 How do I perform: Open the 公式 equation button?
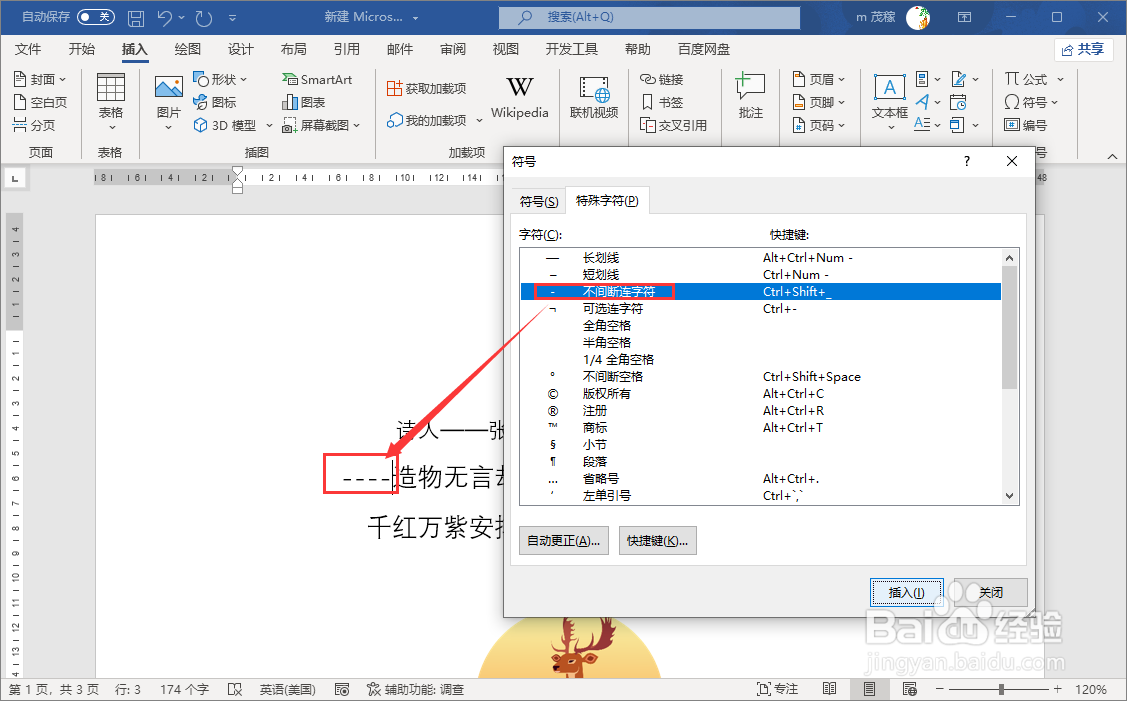point(1026,79)
